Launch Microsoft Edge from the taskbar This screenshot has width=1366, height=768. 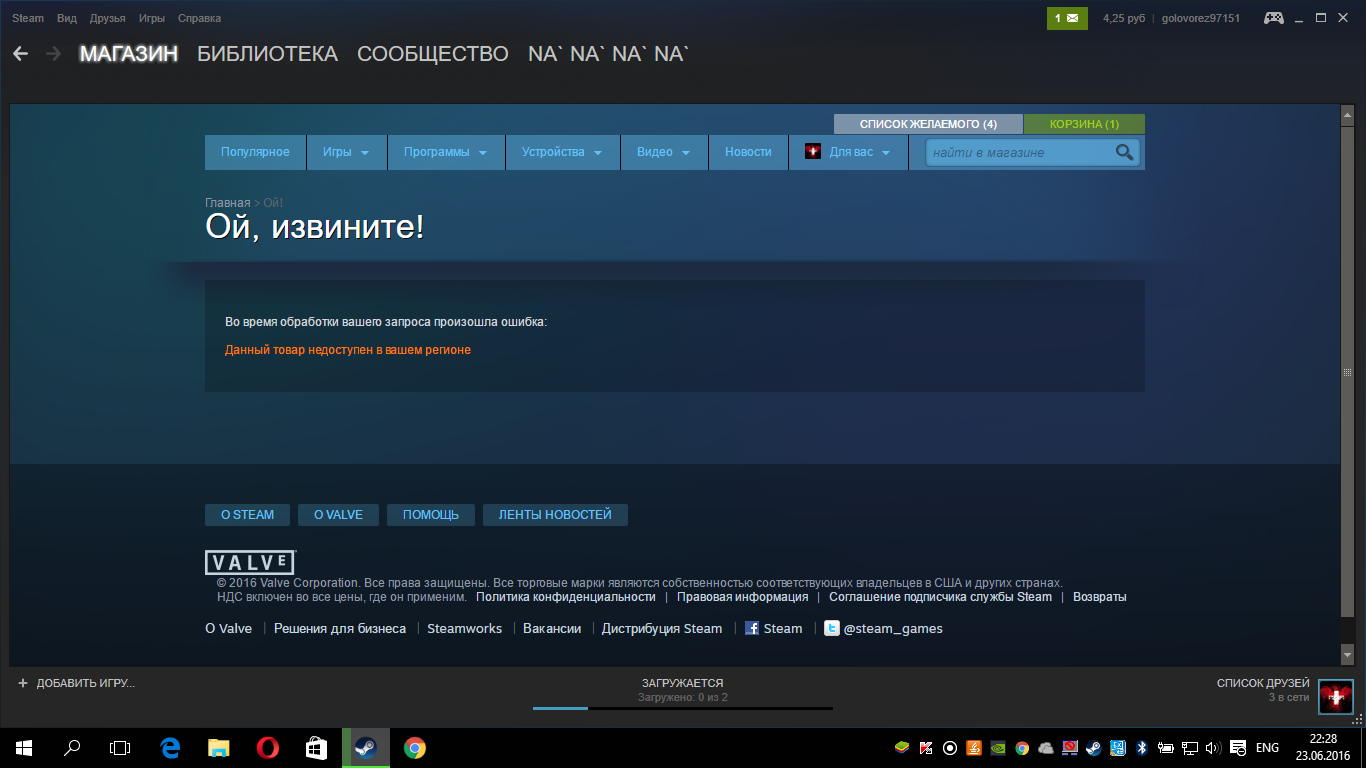point(170,747)
